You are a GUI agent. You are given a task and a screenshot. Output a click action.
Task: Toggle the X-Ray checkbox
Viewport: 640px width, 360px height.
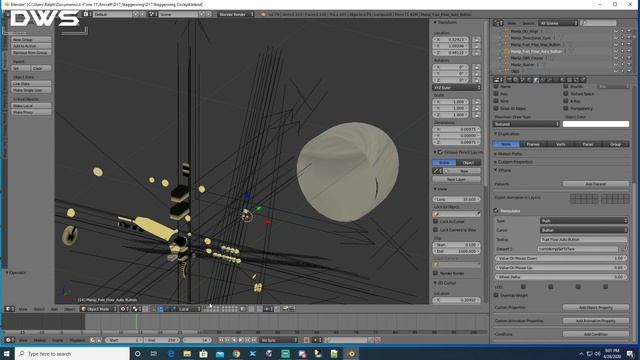[x=566, y=101]
